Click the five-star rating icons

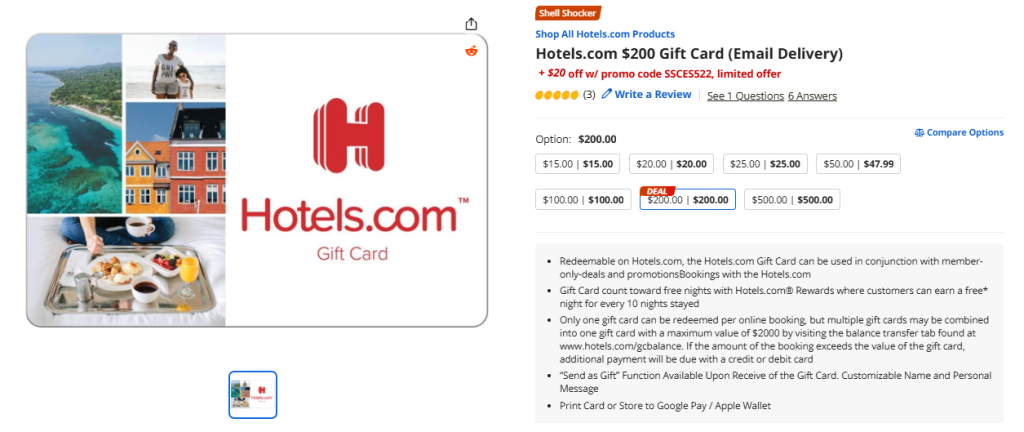[557, 95]
